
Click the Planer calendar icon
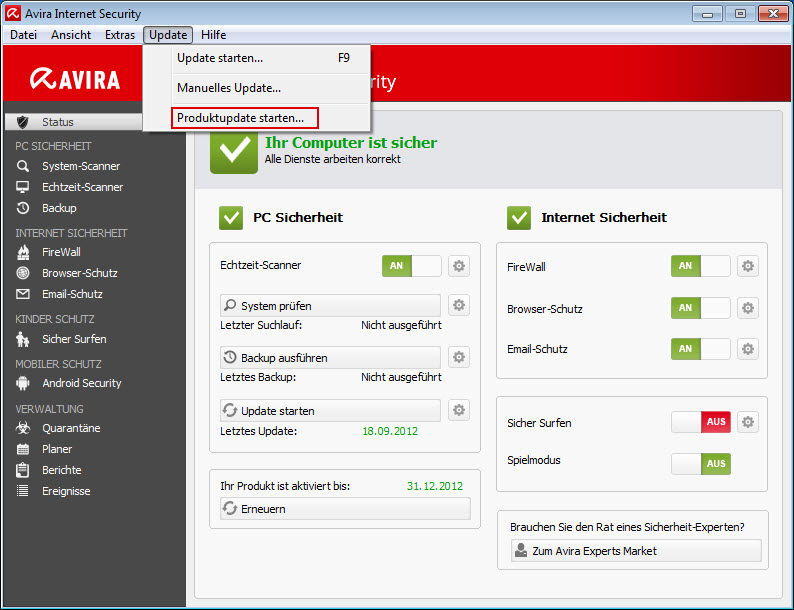click(x=23, y=449)
